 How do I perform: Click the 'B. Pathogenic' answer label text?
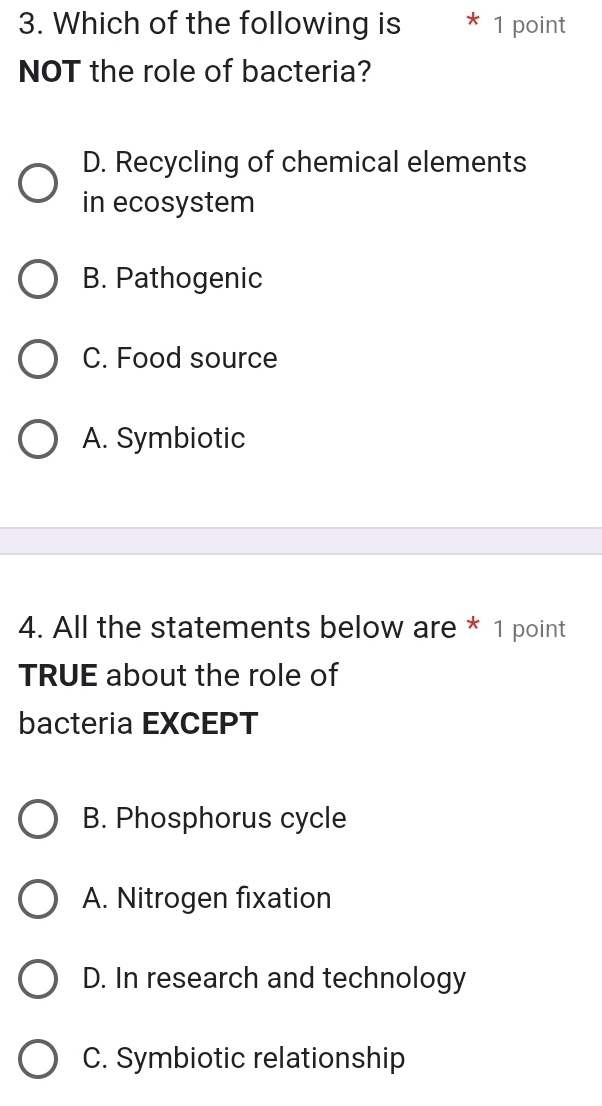pos(173,279)
